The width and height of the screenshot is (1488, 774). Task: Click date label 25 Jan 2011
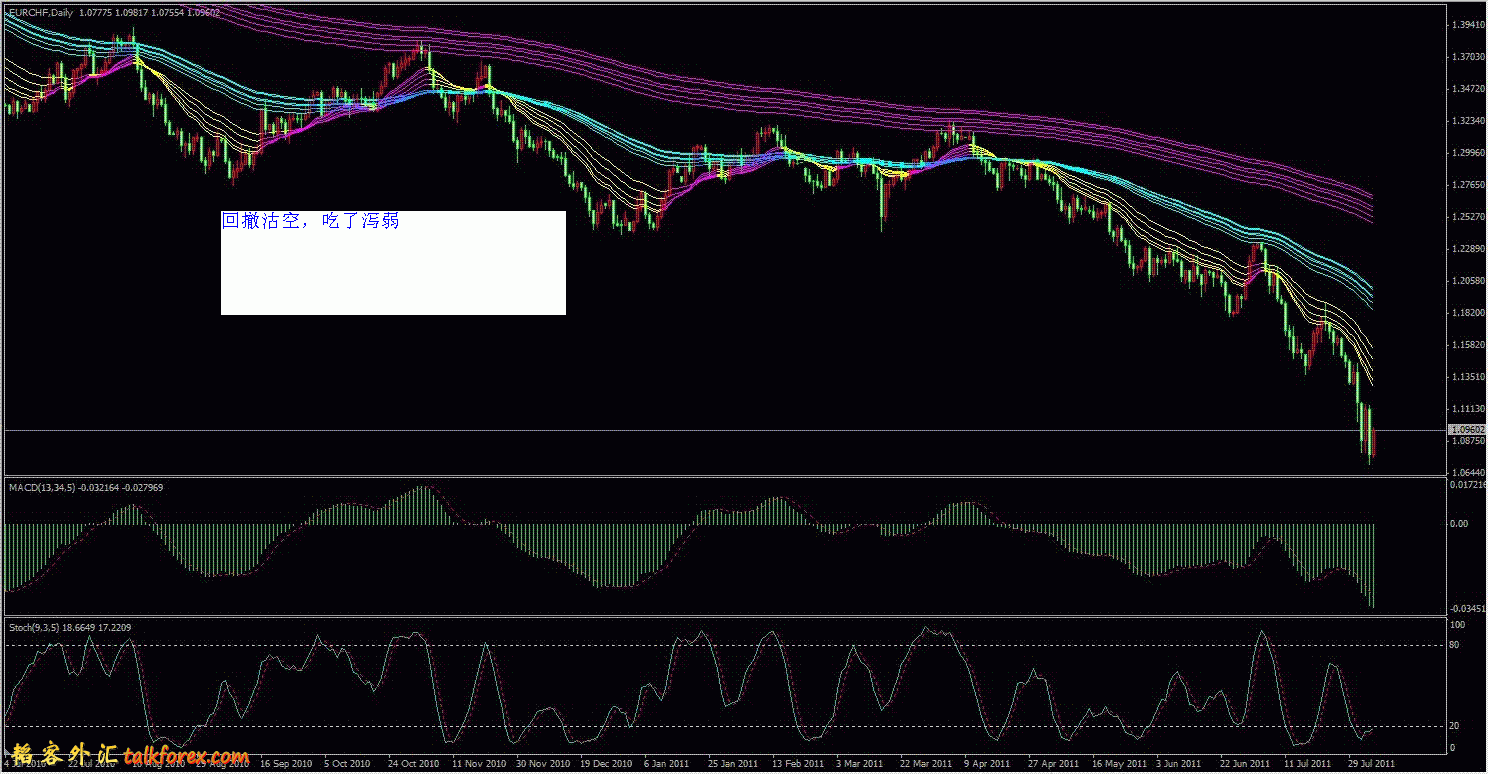coord(733,763)
